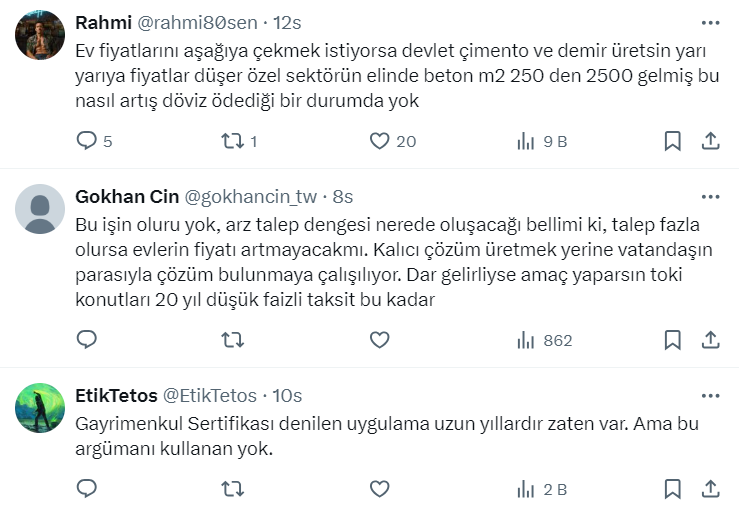Open more options on EtikTetos's tweet
Viewport: 739px width, 515px height.
pos(710,395)
